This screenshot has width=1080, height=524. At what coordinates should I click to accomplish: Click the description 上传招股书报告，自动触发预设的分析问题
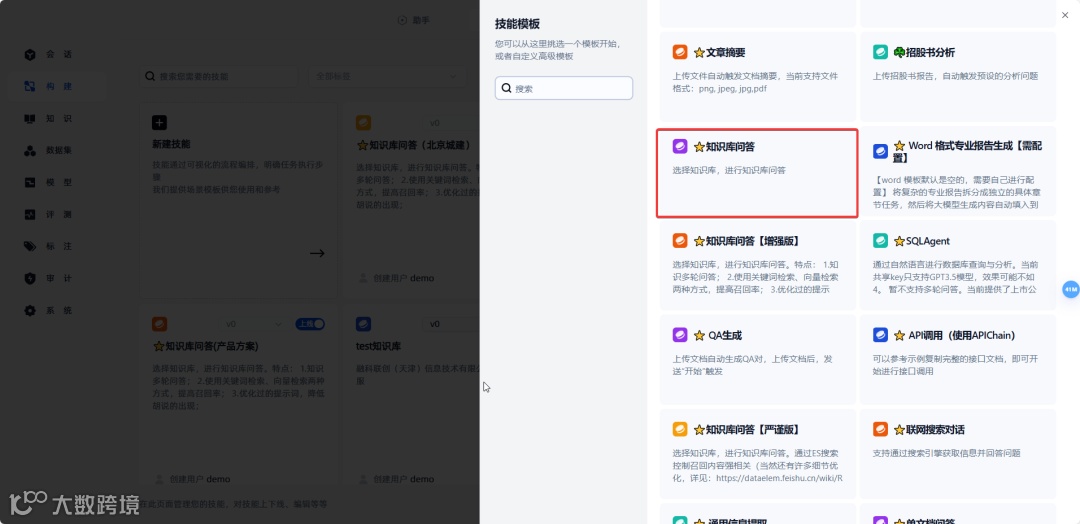(955, 76)
